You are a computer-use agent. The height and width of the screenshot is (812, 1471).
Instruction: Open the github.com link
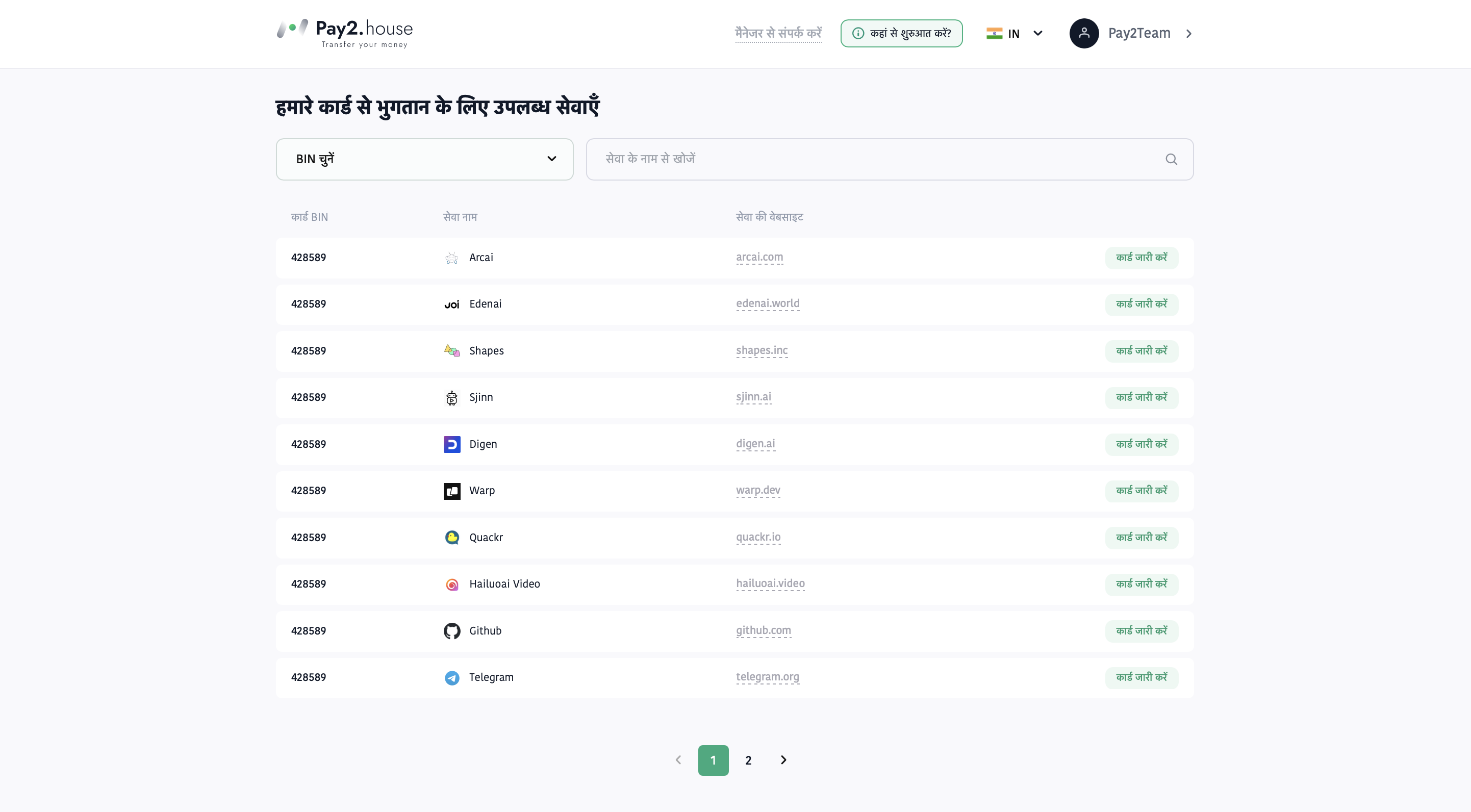pyautogui.click(x=764, y=630)
